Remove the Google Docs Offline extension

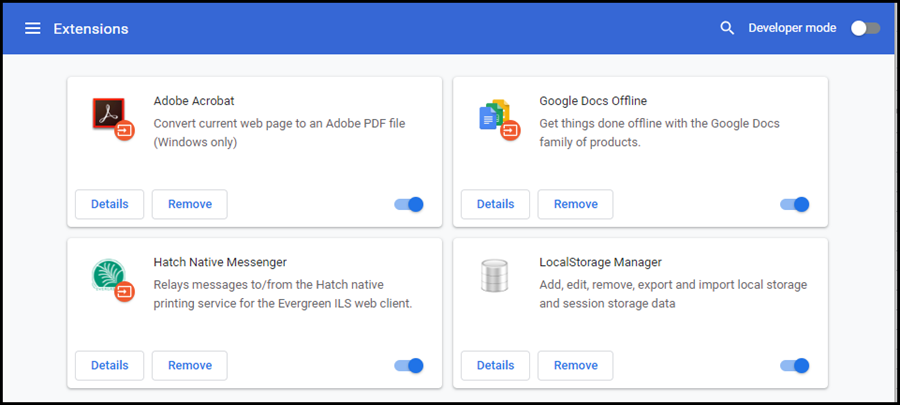[575, 204]
